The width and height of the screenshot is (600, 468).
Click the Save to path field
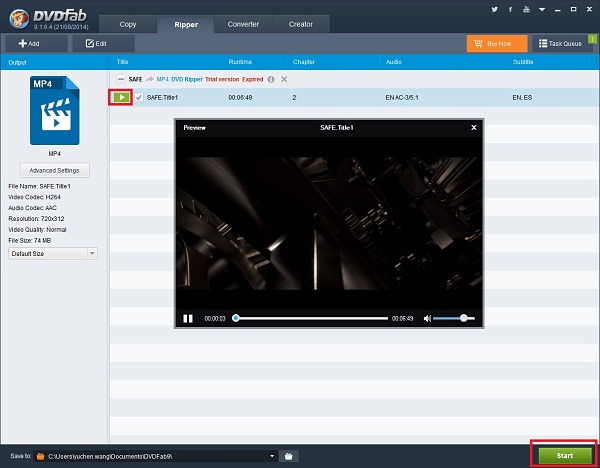pos(156,456)
